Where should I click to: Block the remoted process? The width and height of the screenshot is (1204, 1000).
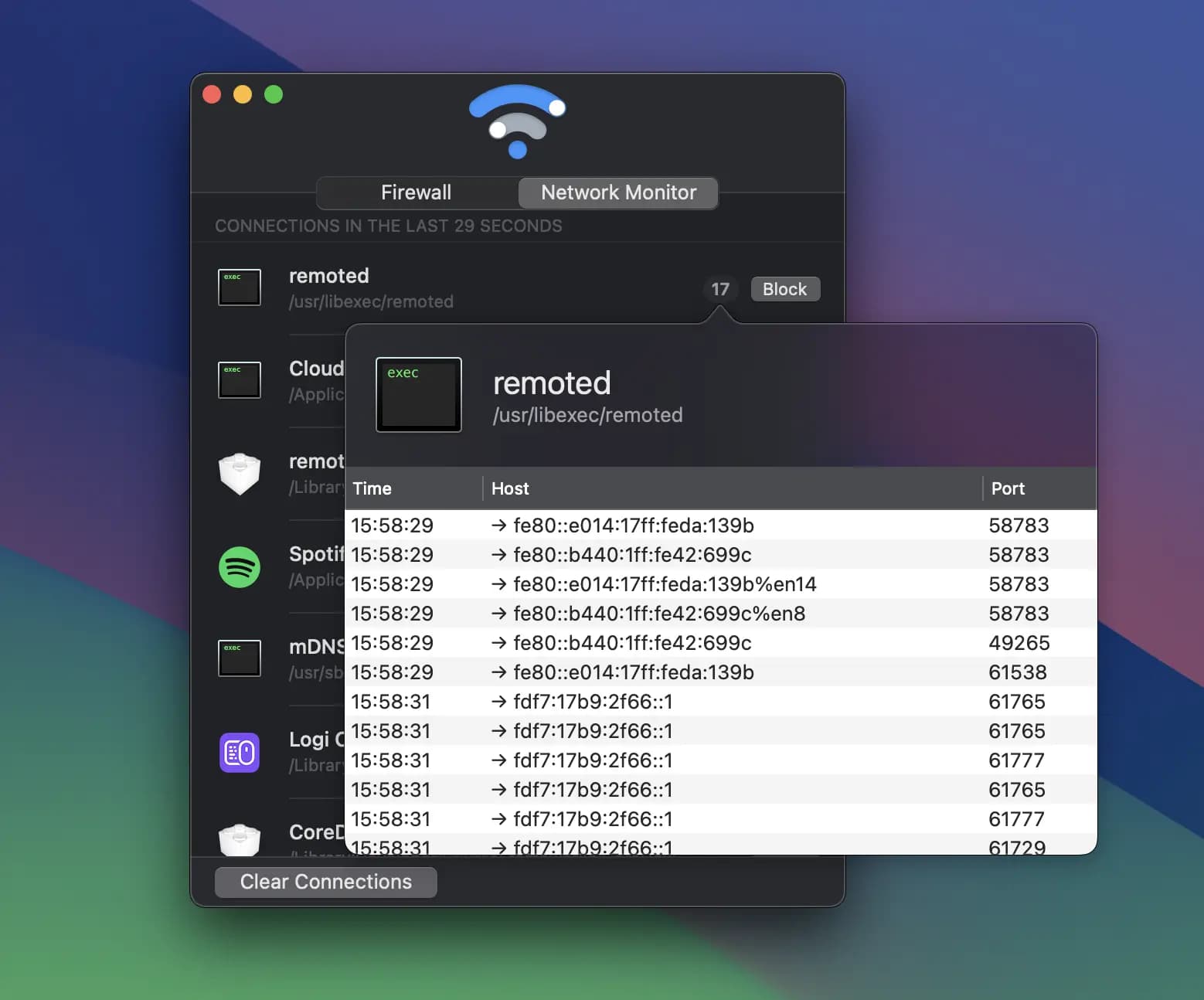tap(785, 289)
